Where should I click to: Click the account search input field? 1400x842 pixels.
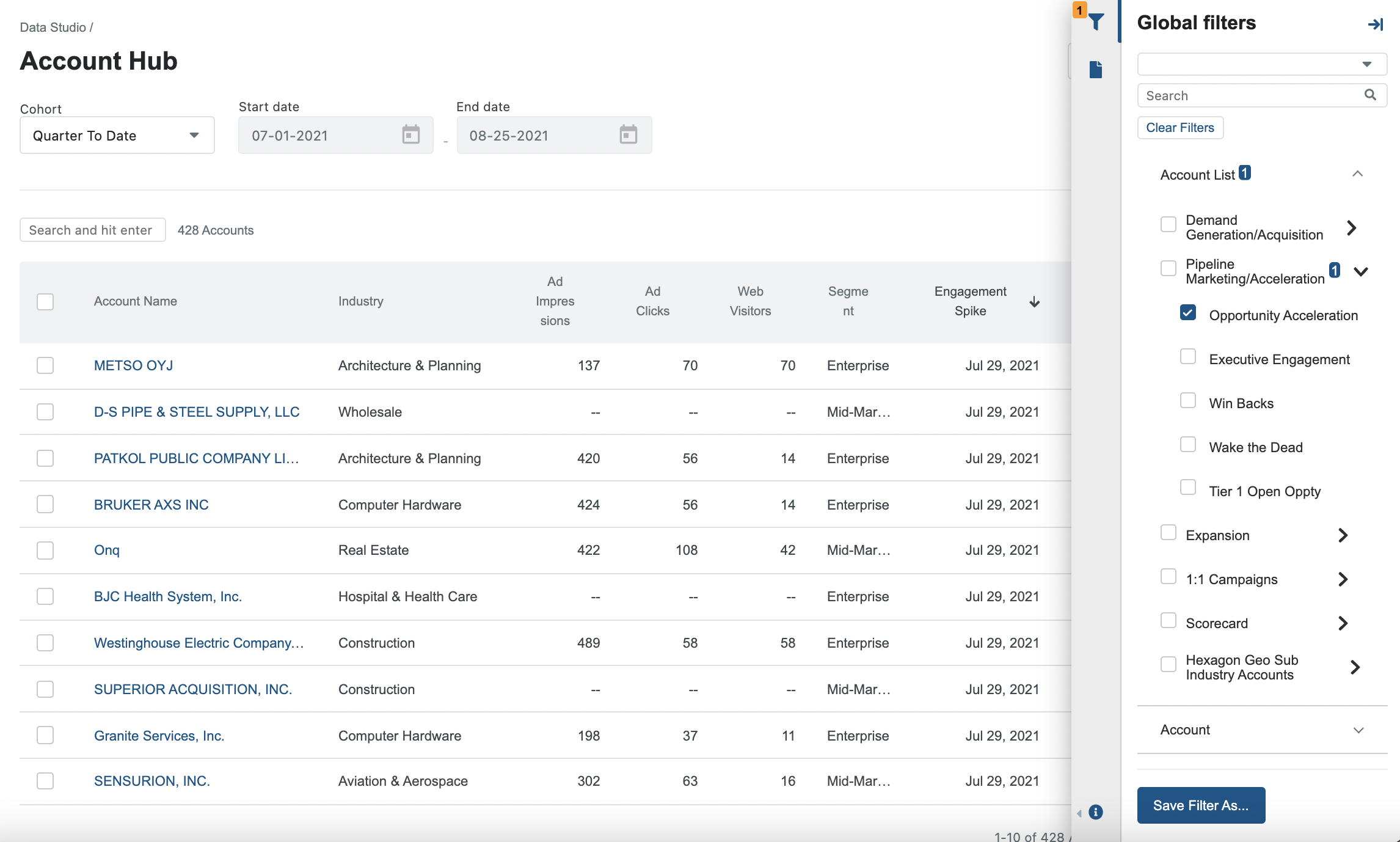(93, 230)
